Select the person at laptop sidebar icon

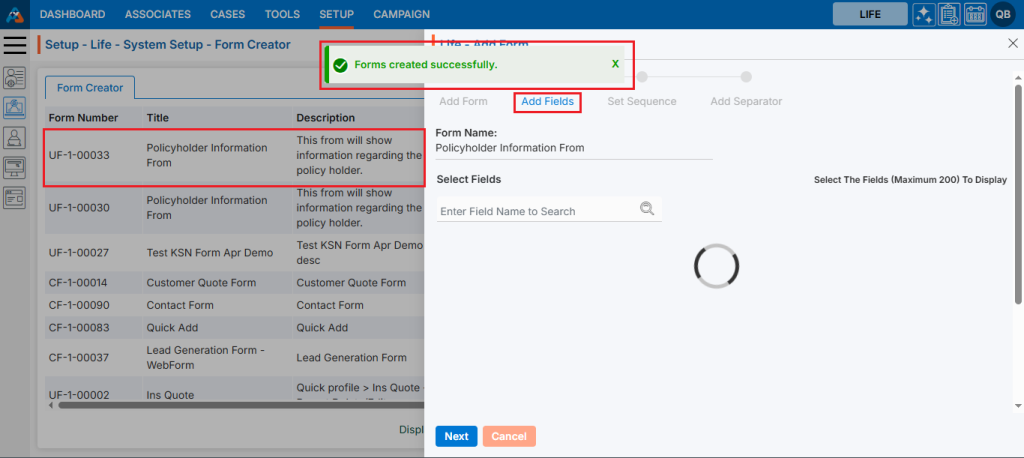(15, 137)
